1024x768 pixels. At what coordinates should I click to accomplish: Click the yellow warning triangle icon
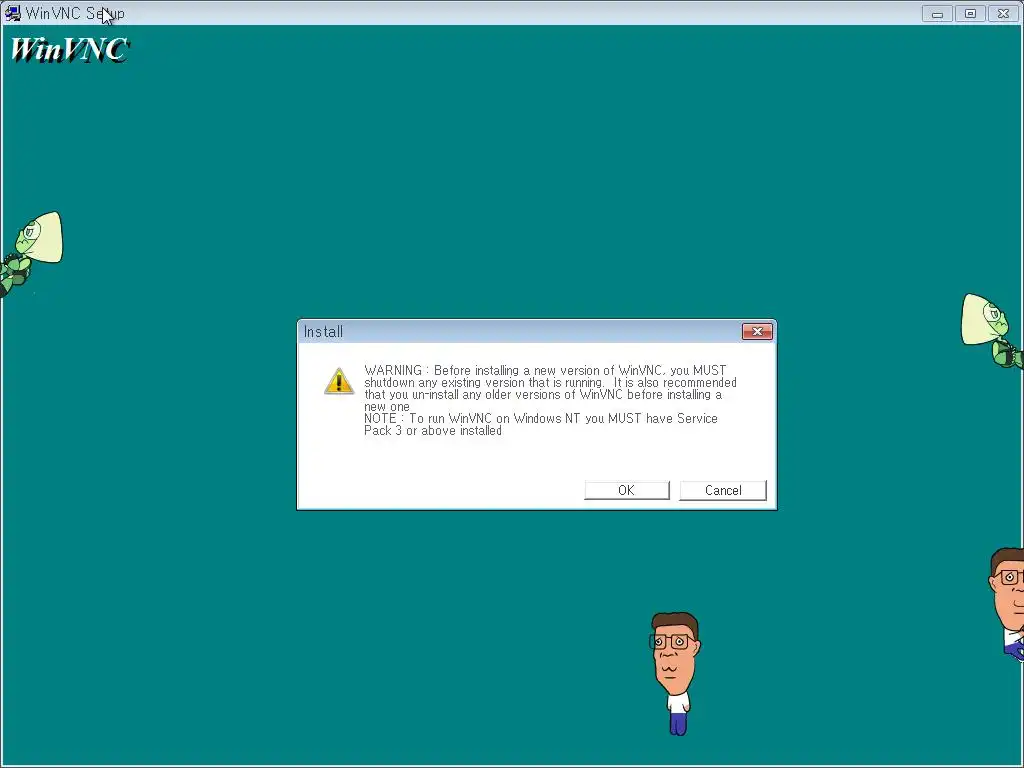(339, 381)
